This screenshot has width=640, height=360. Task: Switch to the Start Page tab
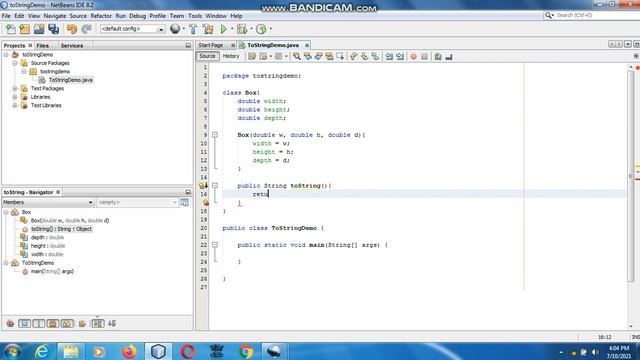point(211,45)
